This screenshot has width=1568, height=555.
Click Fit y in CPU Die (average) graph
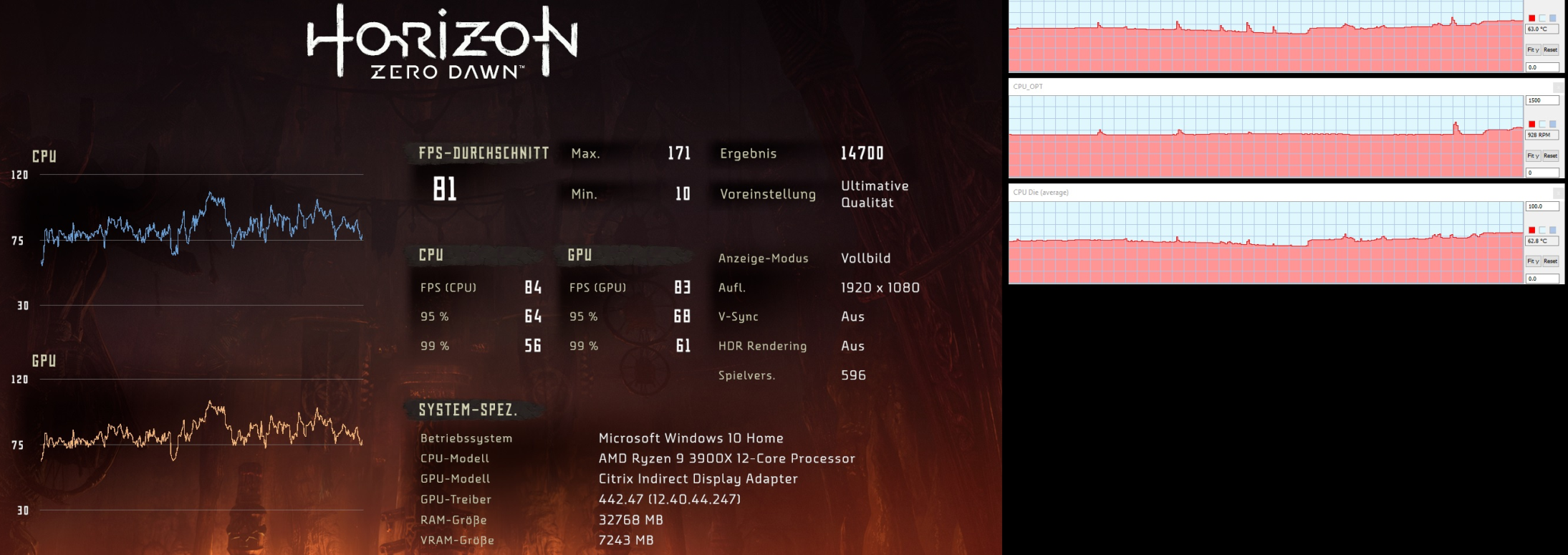pos(1533,261)
